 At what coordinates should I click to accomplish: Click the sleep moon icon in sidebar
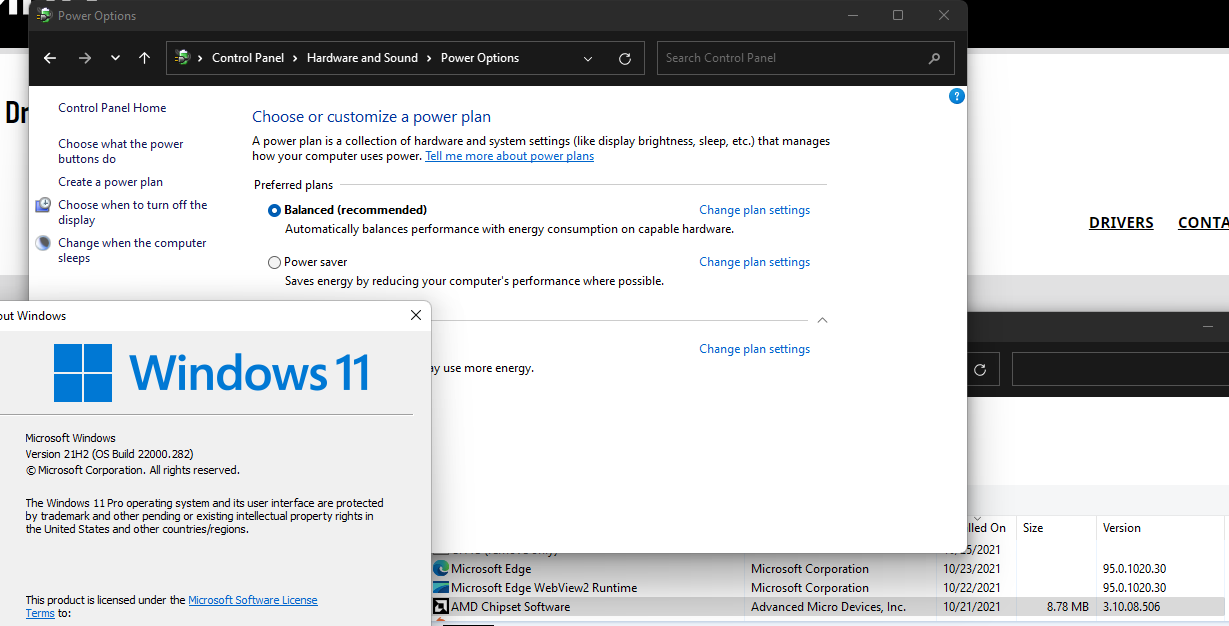43,243
